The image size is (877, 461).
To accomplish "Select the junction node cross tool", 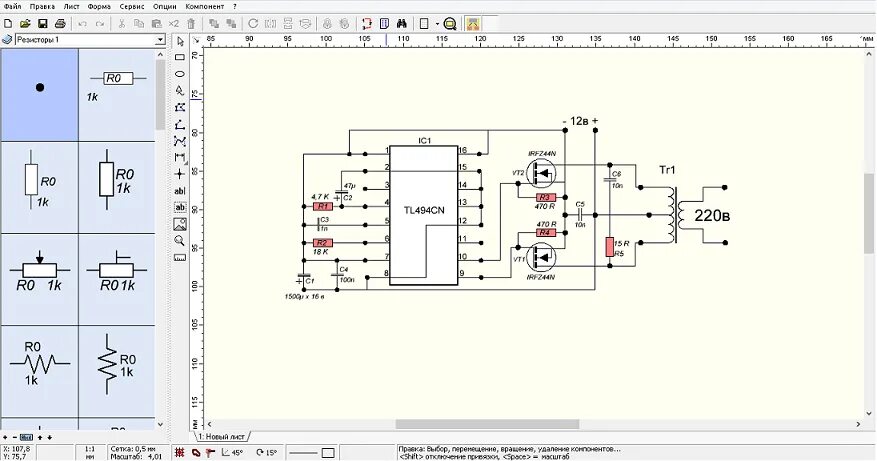I will [180, 174].
